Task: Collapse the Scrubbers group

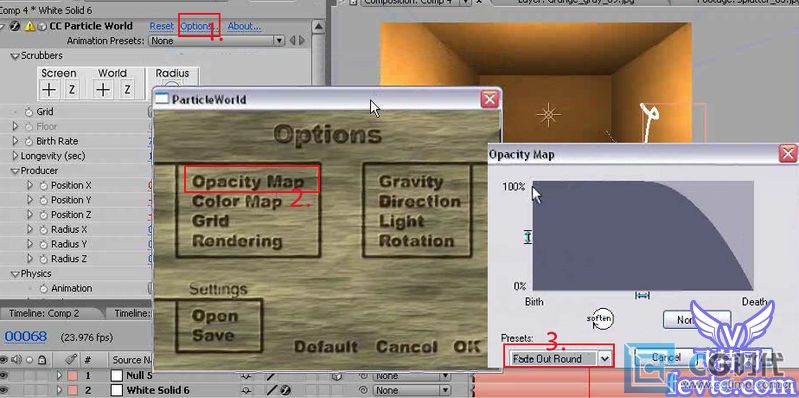Action: (x=15, y=56)
